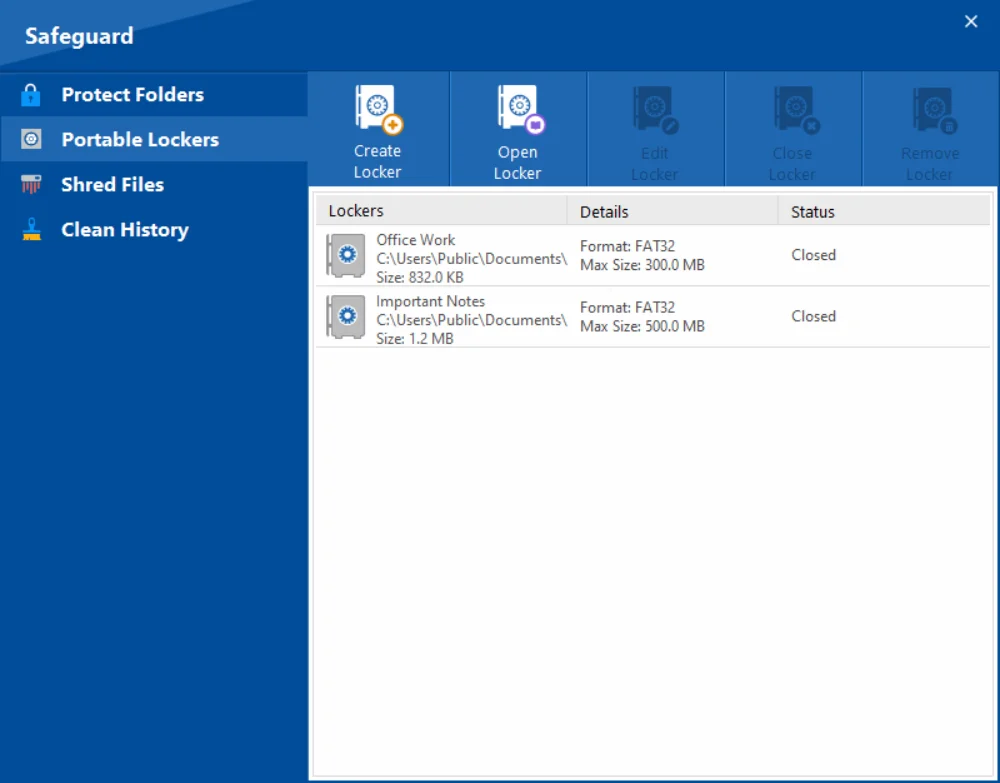
Task: Select the Important Notes locker safe icon
Action: [x=346, y=317]
